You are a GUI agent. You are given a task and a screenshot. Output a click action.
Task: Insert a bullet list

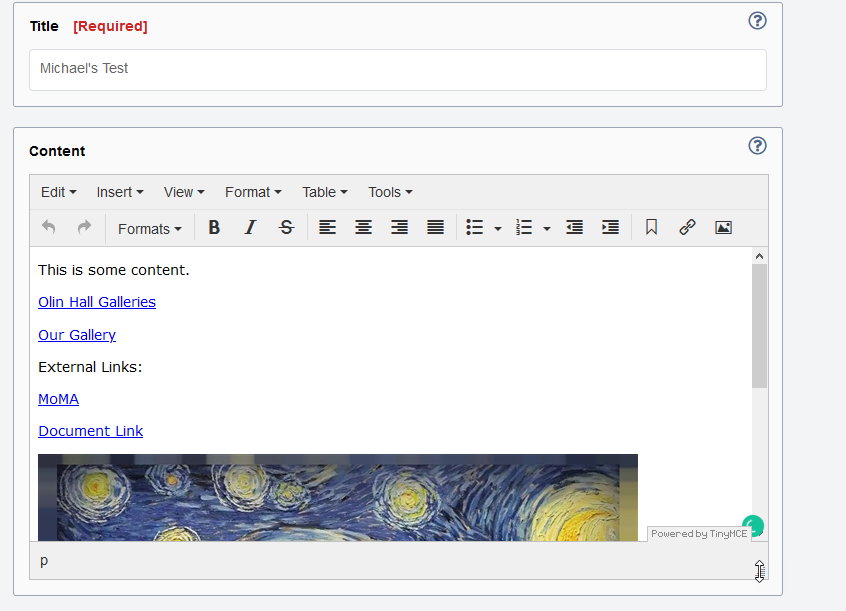pyautogui.click(x=474, y=227)
